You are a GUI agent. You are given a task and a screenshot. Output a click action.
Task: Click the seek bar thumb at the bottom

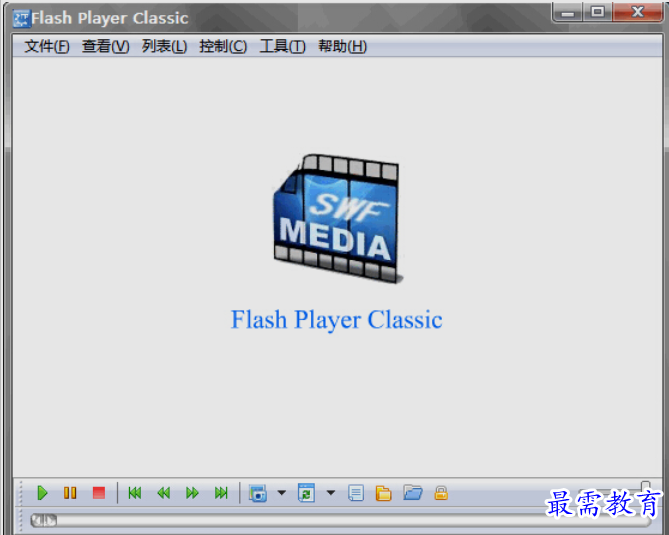pos(44,520)
